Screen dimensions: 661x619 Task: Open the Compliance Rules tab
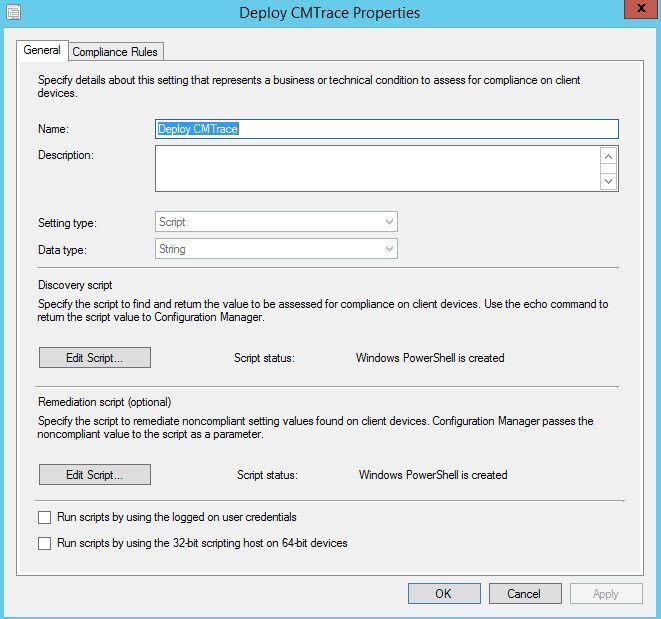pos(115,52)
